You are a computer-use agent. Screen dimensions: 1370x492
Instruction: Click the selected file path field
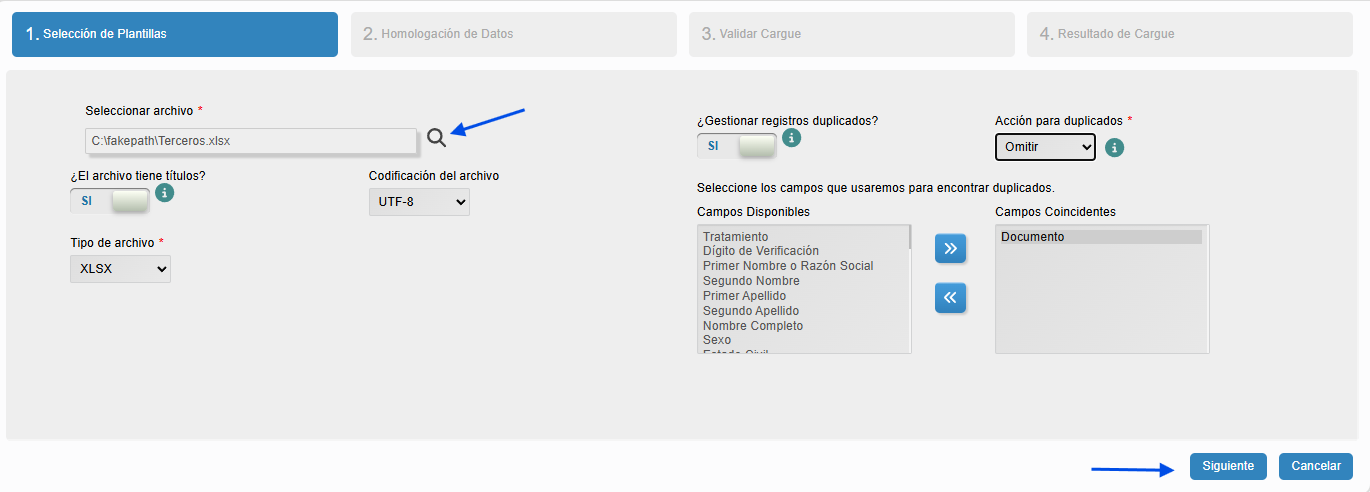(x=251, y=141)
